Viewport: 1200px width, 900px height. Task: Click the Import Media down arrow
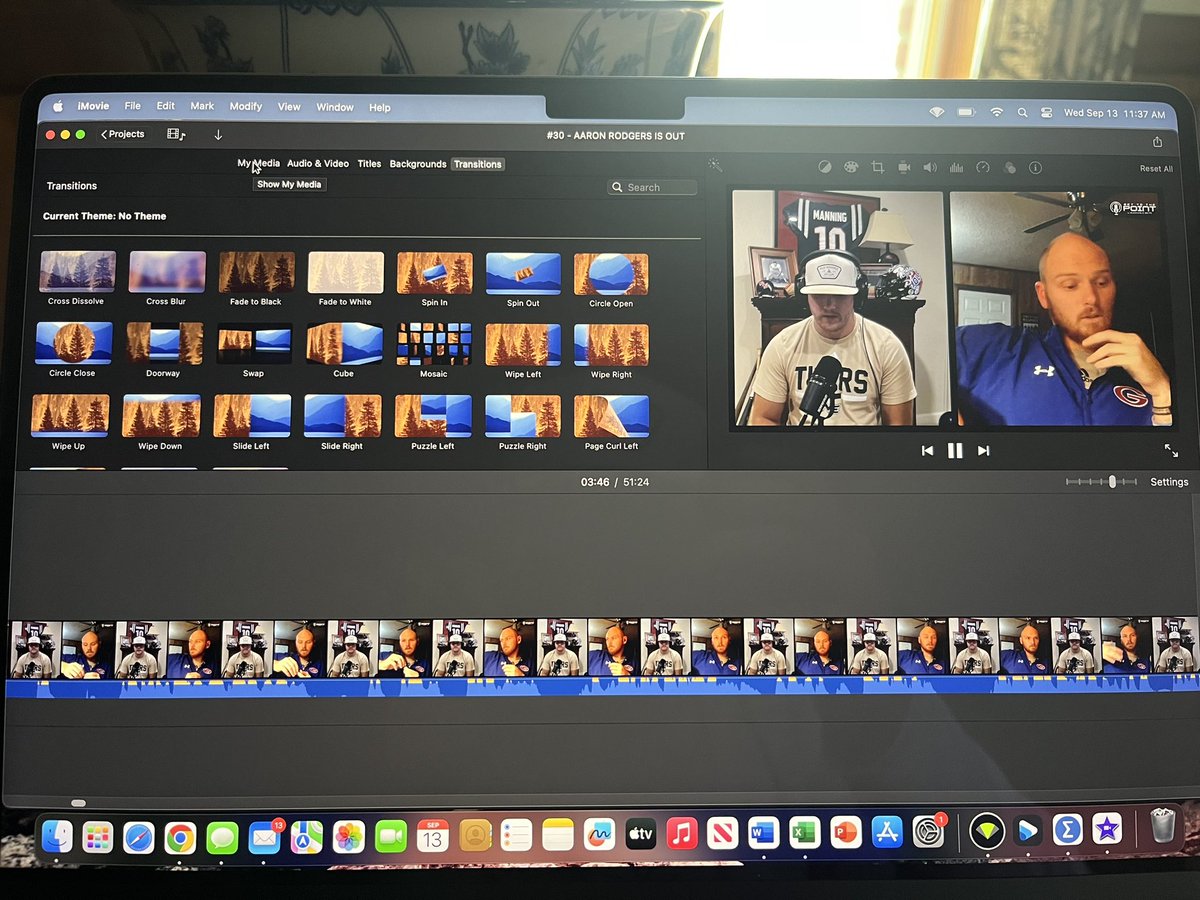click(218, 134)
